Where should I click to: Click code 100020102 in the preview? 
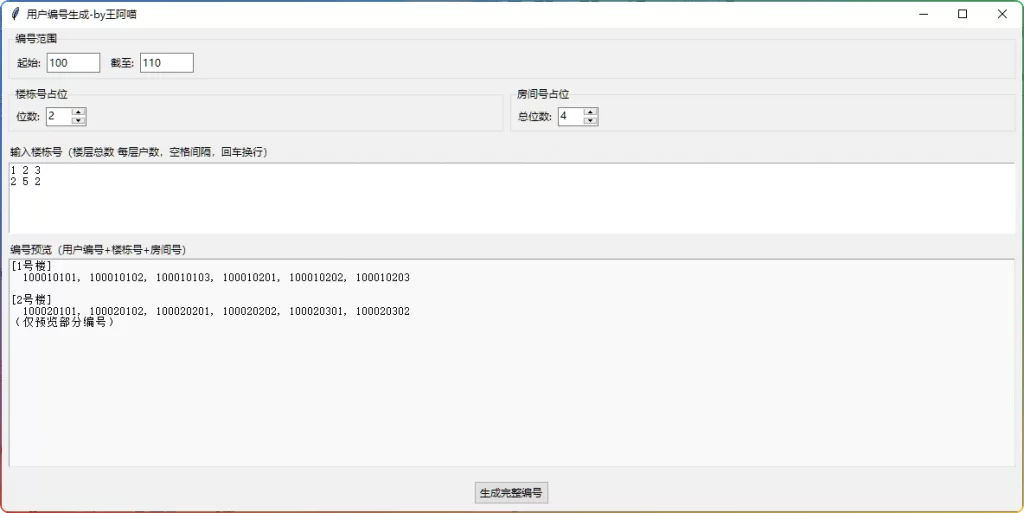click(116, 311)
